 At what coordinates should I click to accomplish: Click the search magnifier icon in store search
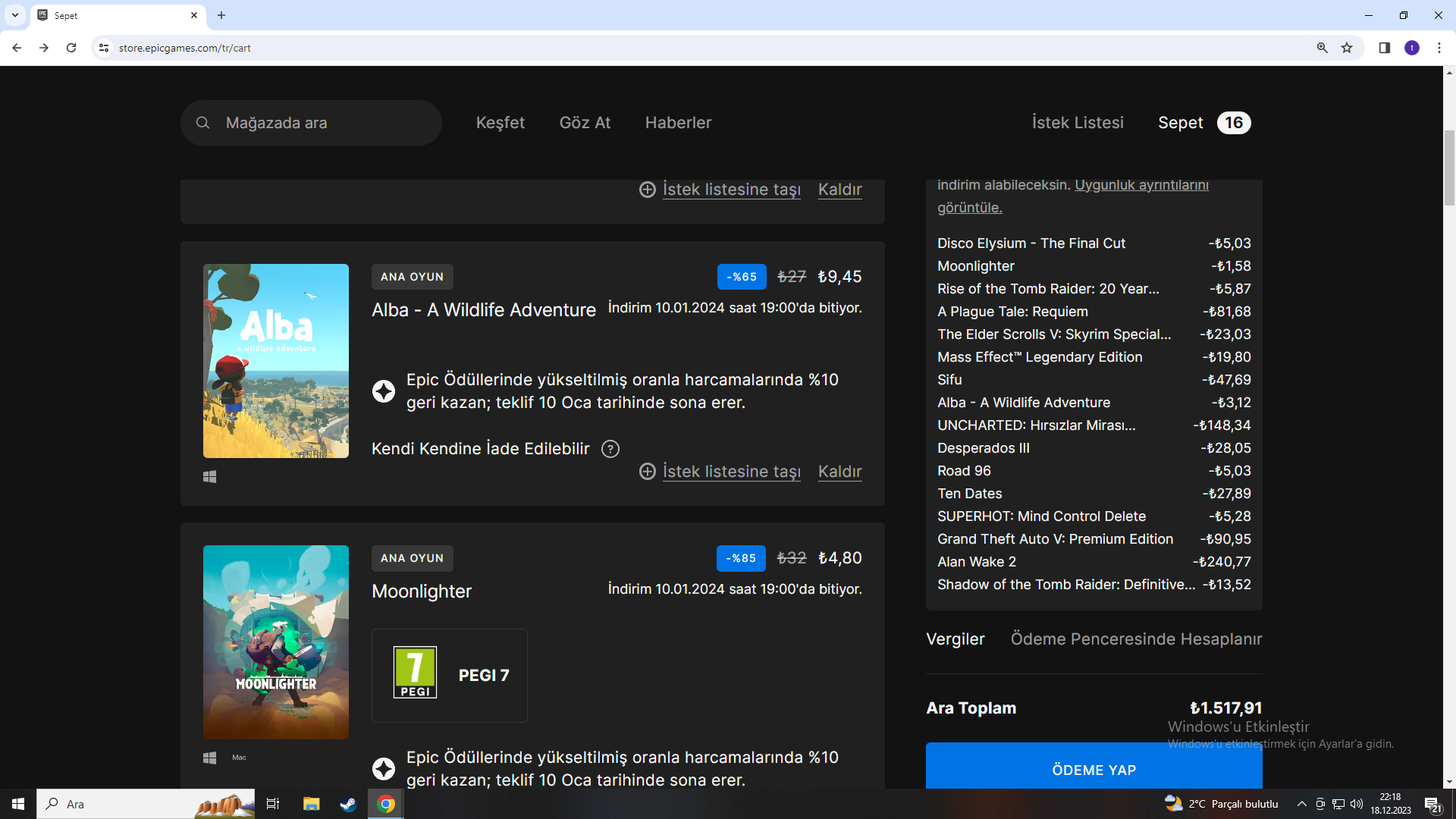[202, 123]
